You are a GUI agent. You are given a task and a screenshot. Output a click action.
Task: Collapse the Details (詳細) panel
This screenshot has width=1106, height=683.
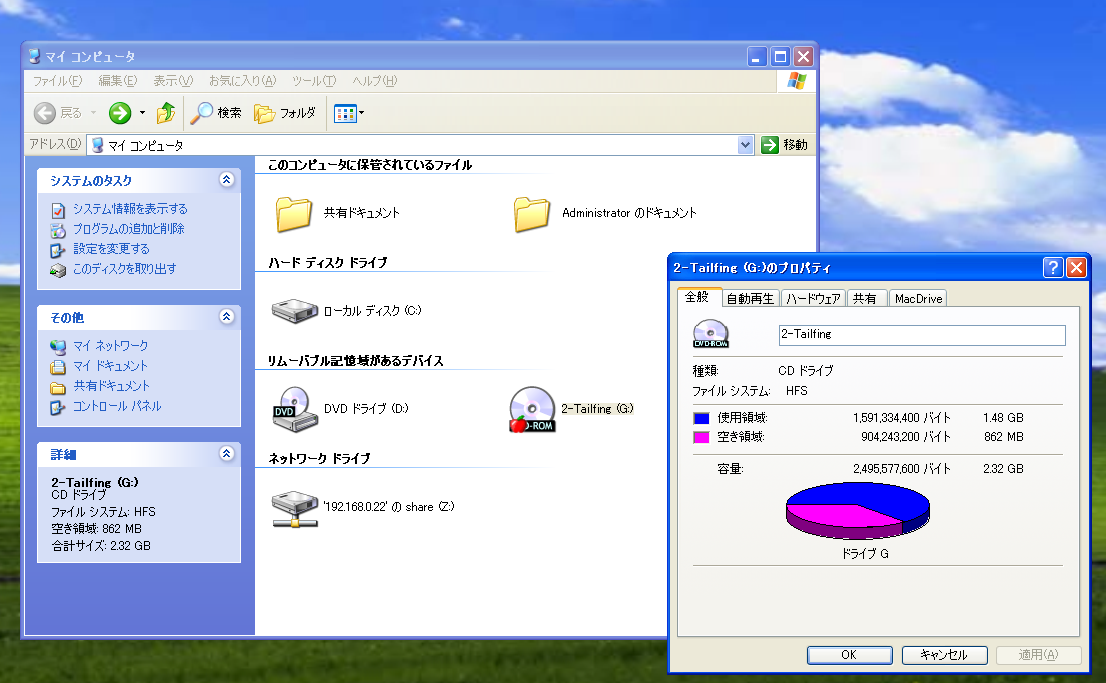226,454
